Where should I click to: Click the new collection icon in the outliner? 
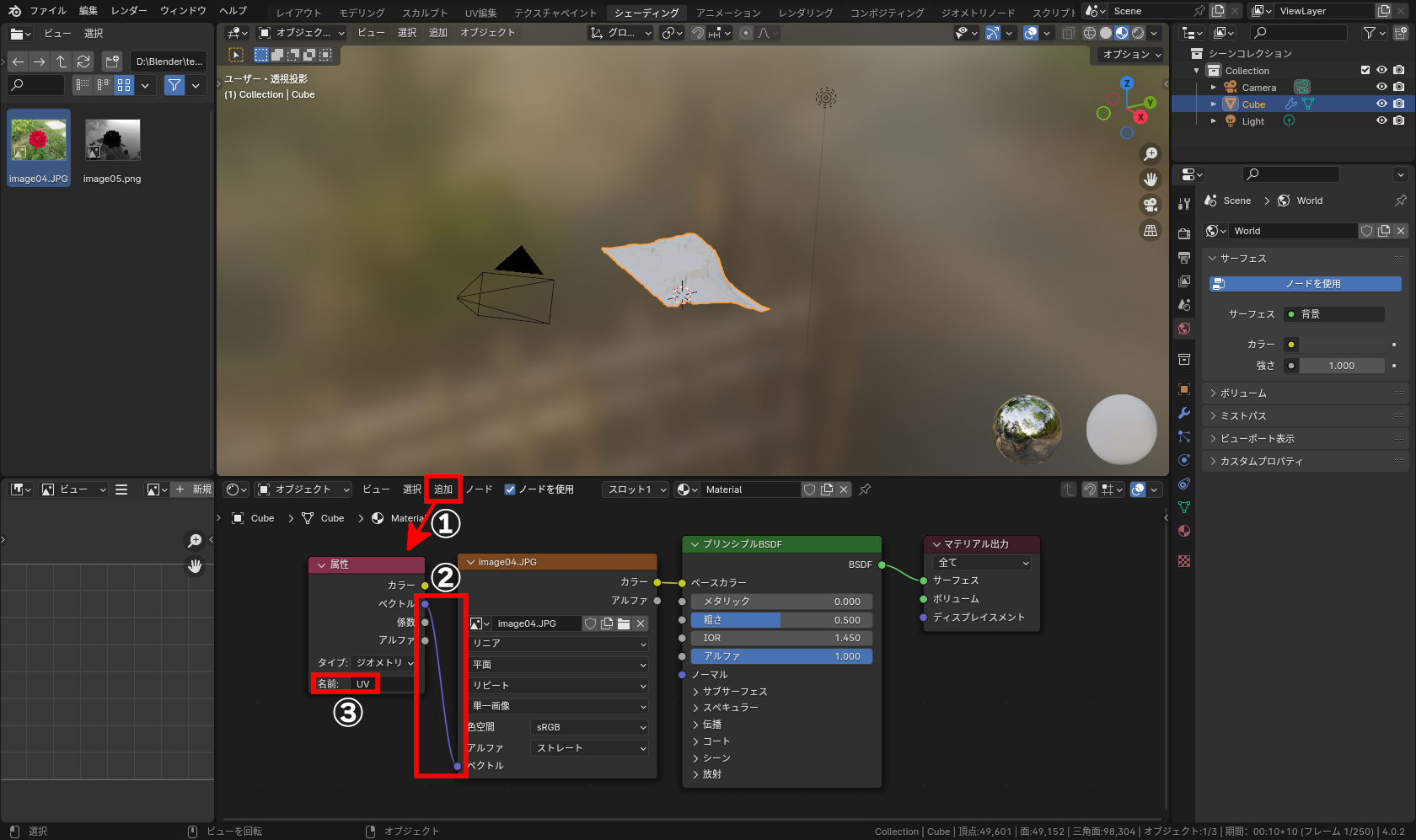coord(1401,33)
